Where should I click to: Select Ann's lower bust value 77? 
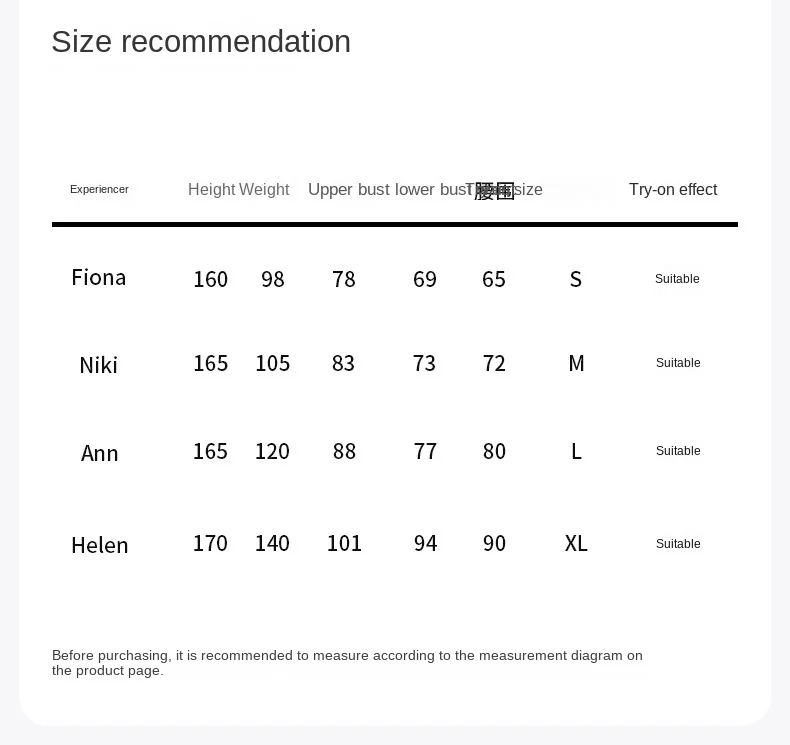(425, 451)
